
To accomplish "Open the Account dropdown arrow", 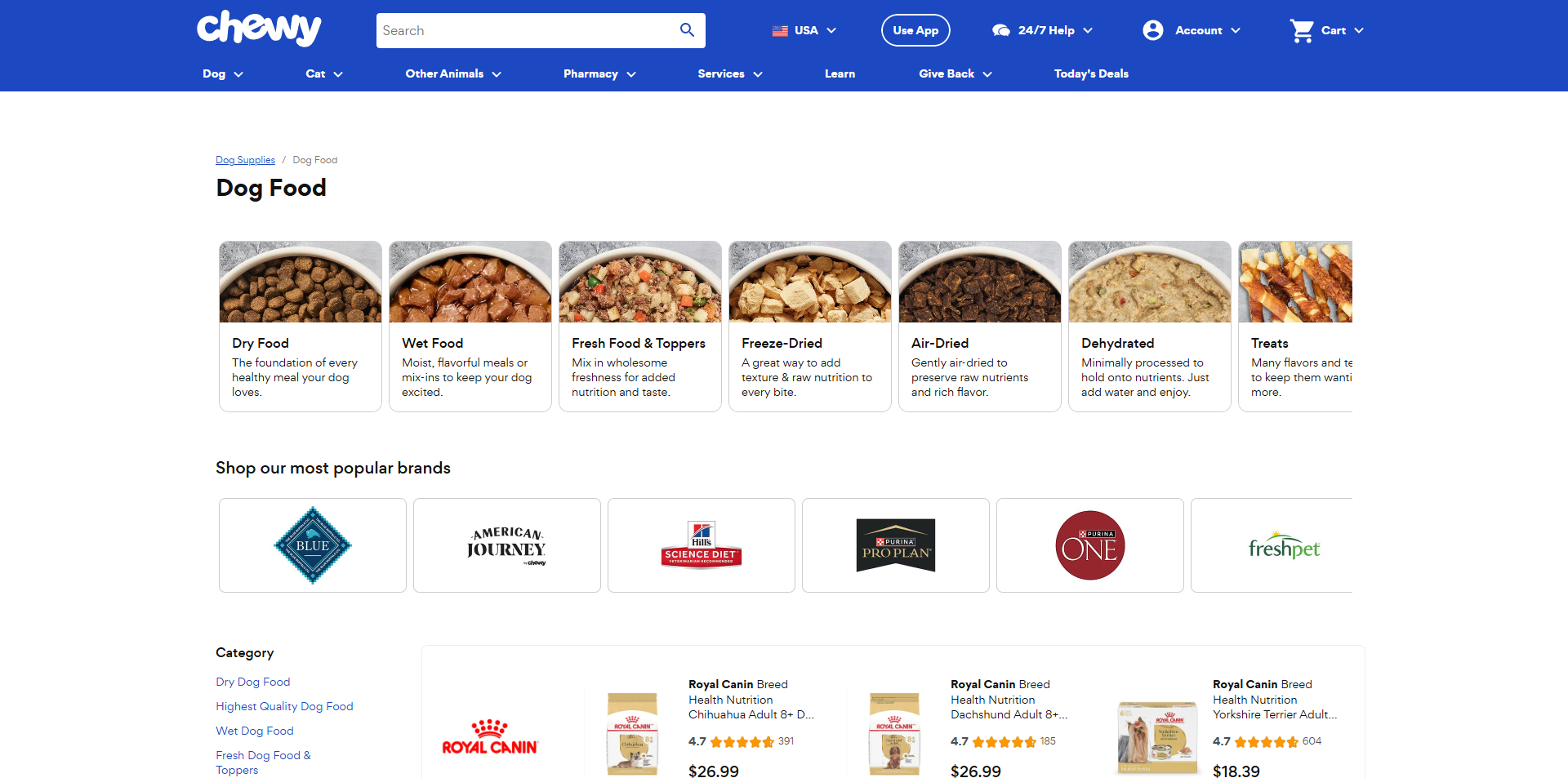I will coord(1236,30).
